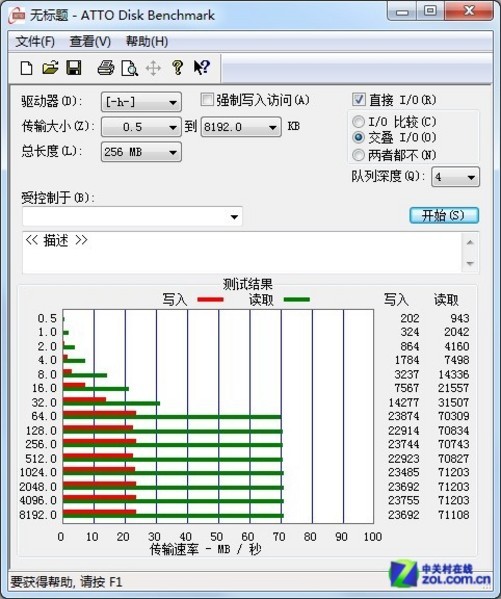Click the green 读取 legend swatch
Image resolution: width=501 pixels, height=599 pixels.
pyautogui.click(x=297, y=300)
